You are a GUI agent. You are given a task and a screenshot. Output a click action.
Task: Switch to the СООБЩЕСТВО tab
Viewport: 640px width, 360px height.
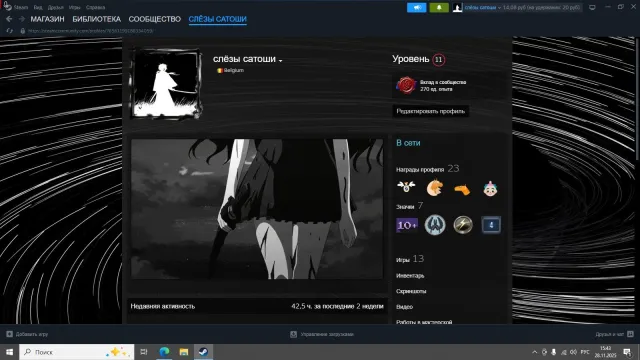click(155, 19)
